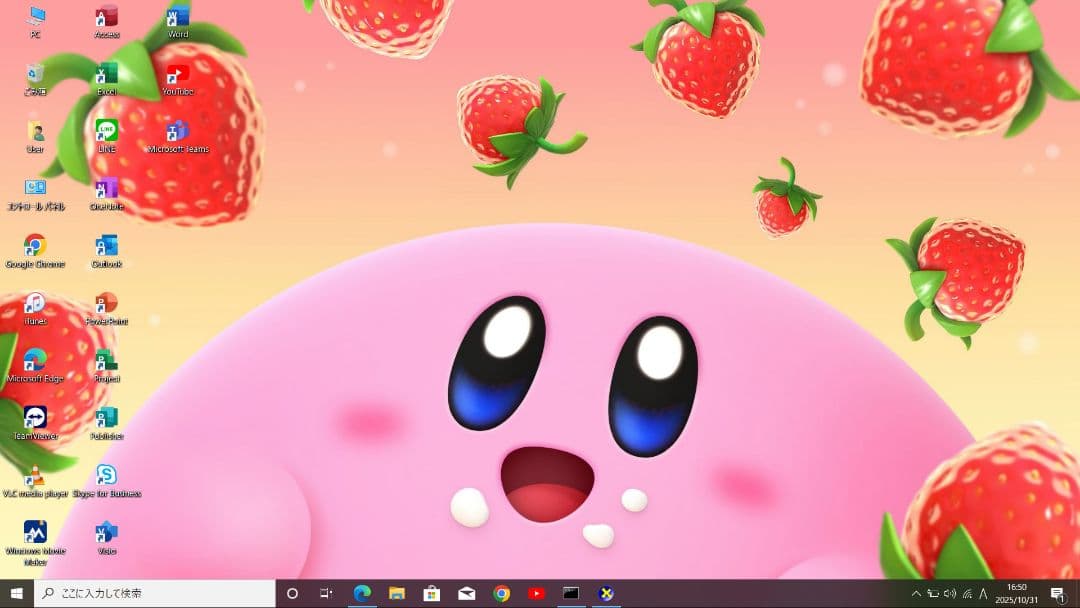The image size is (1080, 608).
Task: Open Task View from the taskbar
Action: (326, 593)
